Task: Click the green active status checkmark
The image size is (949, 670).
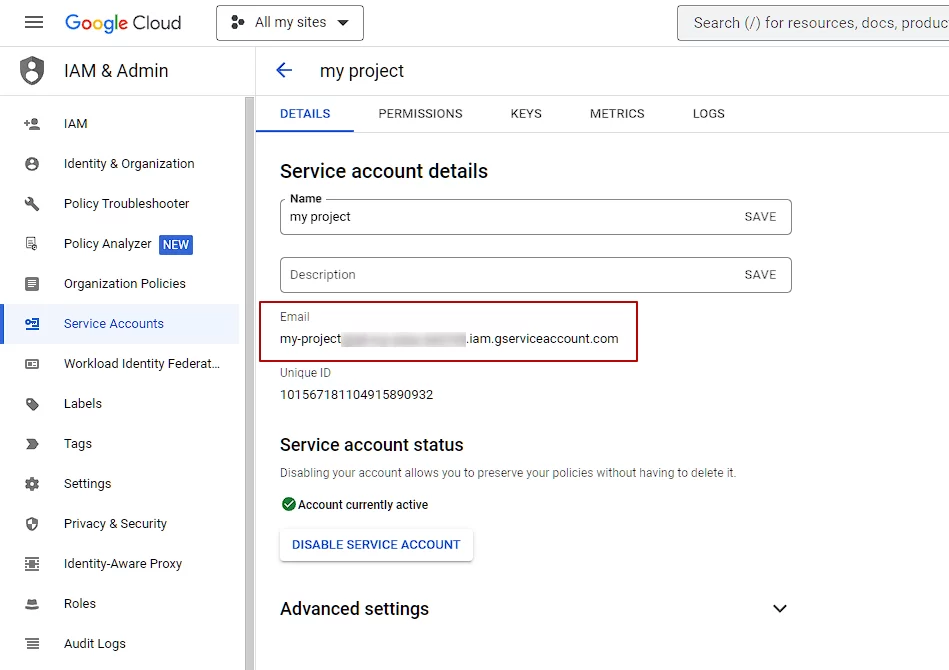Action: click(289, 504)
